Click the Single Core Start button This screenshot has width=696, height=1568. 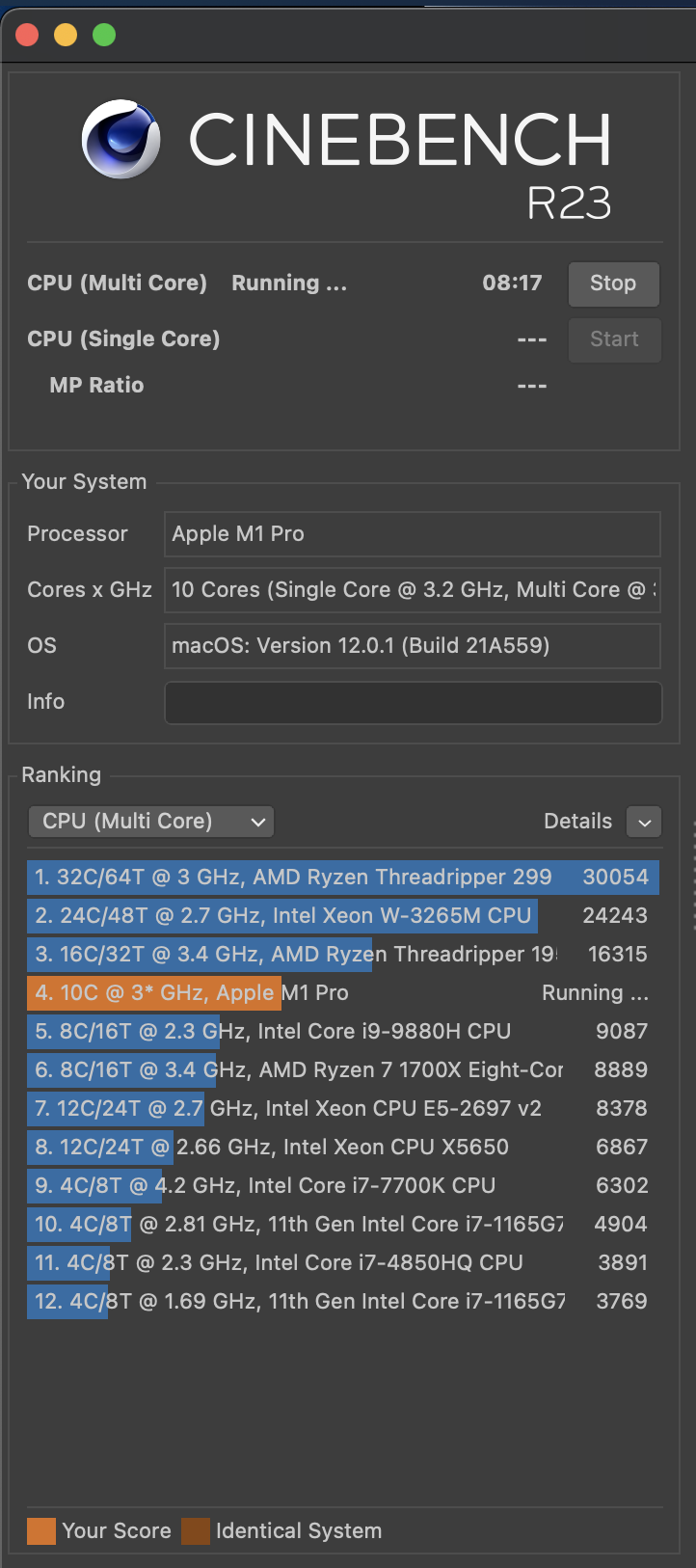pos(614,339)
